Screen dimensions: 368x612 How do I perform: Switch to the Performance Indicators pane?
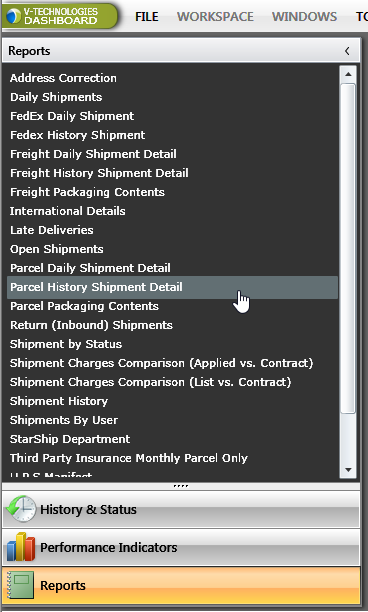181,547
